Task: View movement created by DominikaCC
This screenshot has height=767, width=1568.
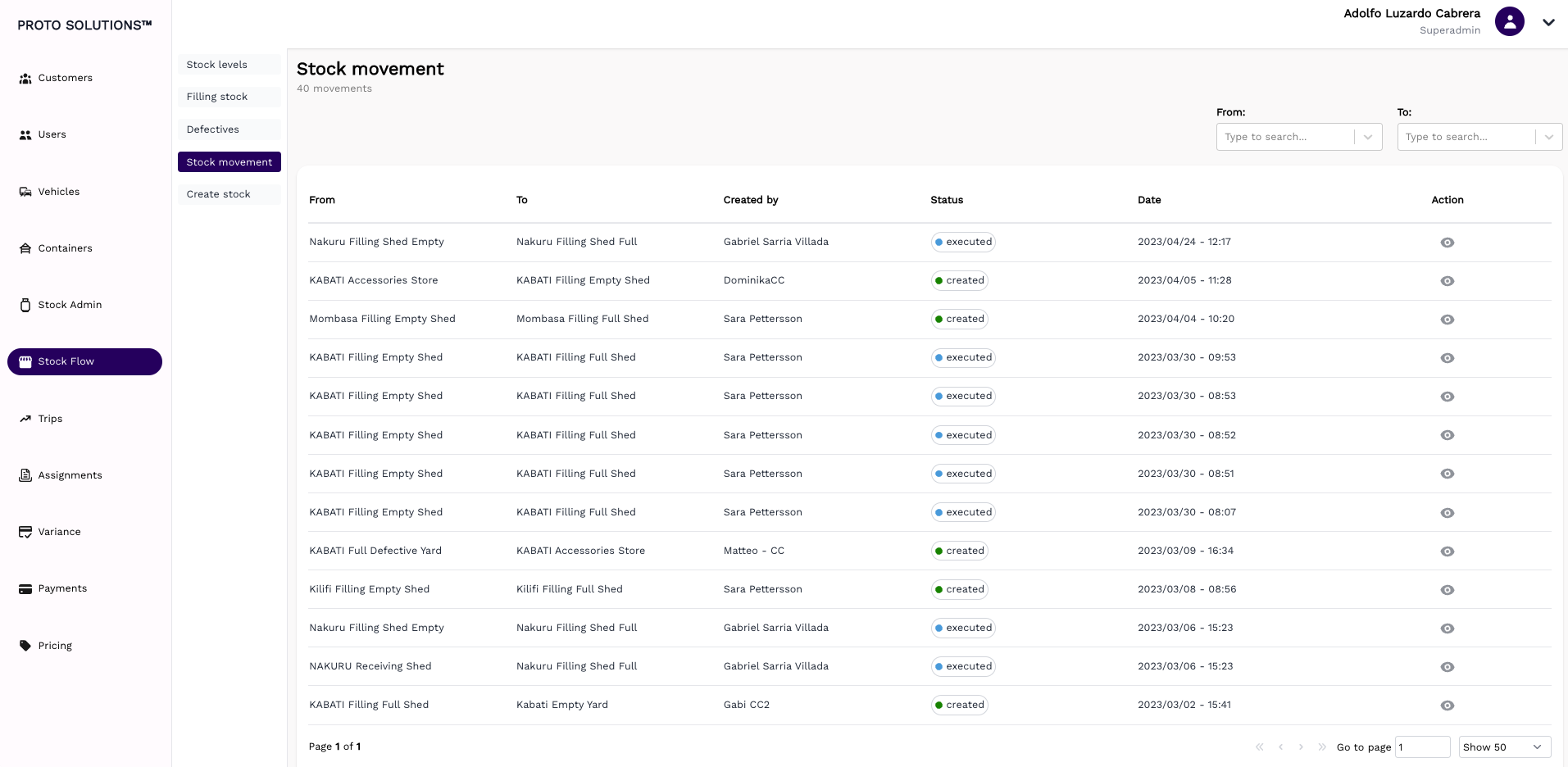Action: coord(1448,281)
